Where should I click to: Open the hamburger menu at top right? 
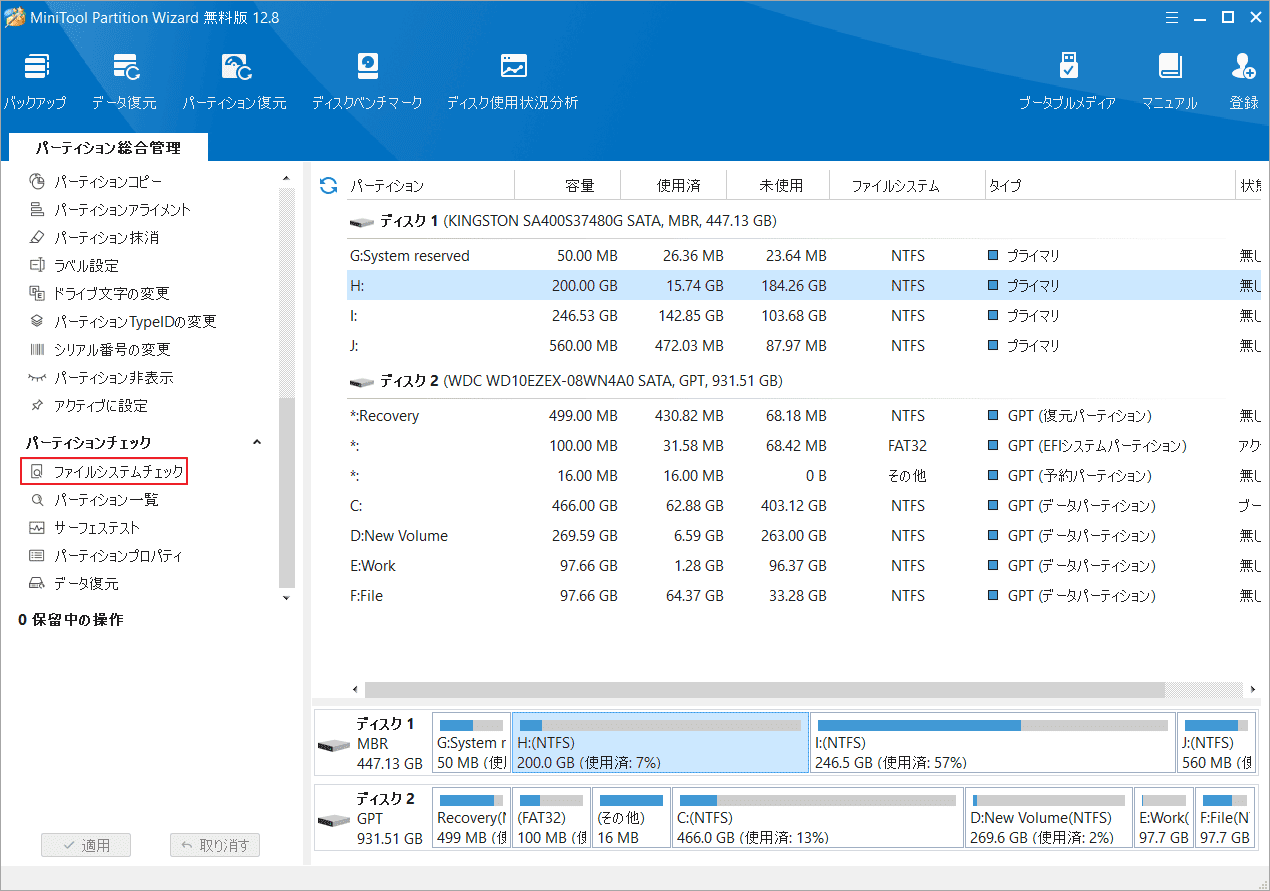click(1171, 16)
